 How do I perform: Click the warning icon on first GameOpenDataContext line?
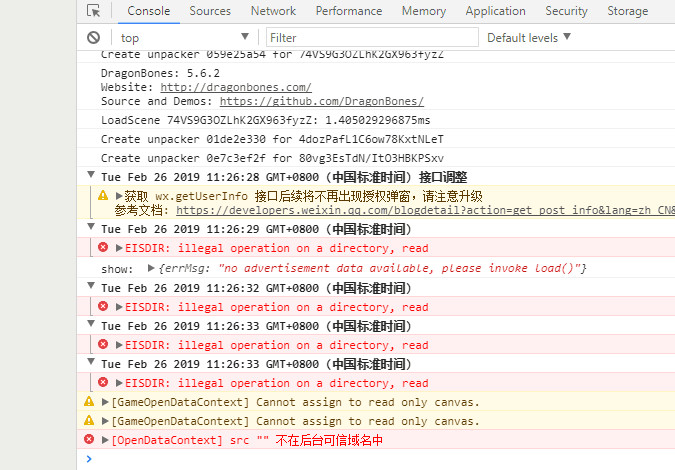pos(89,402)
